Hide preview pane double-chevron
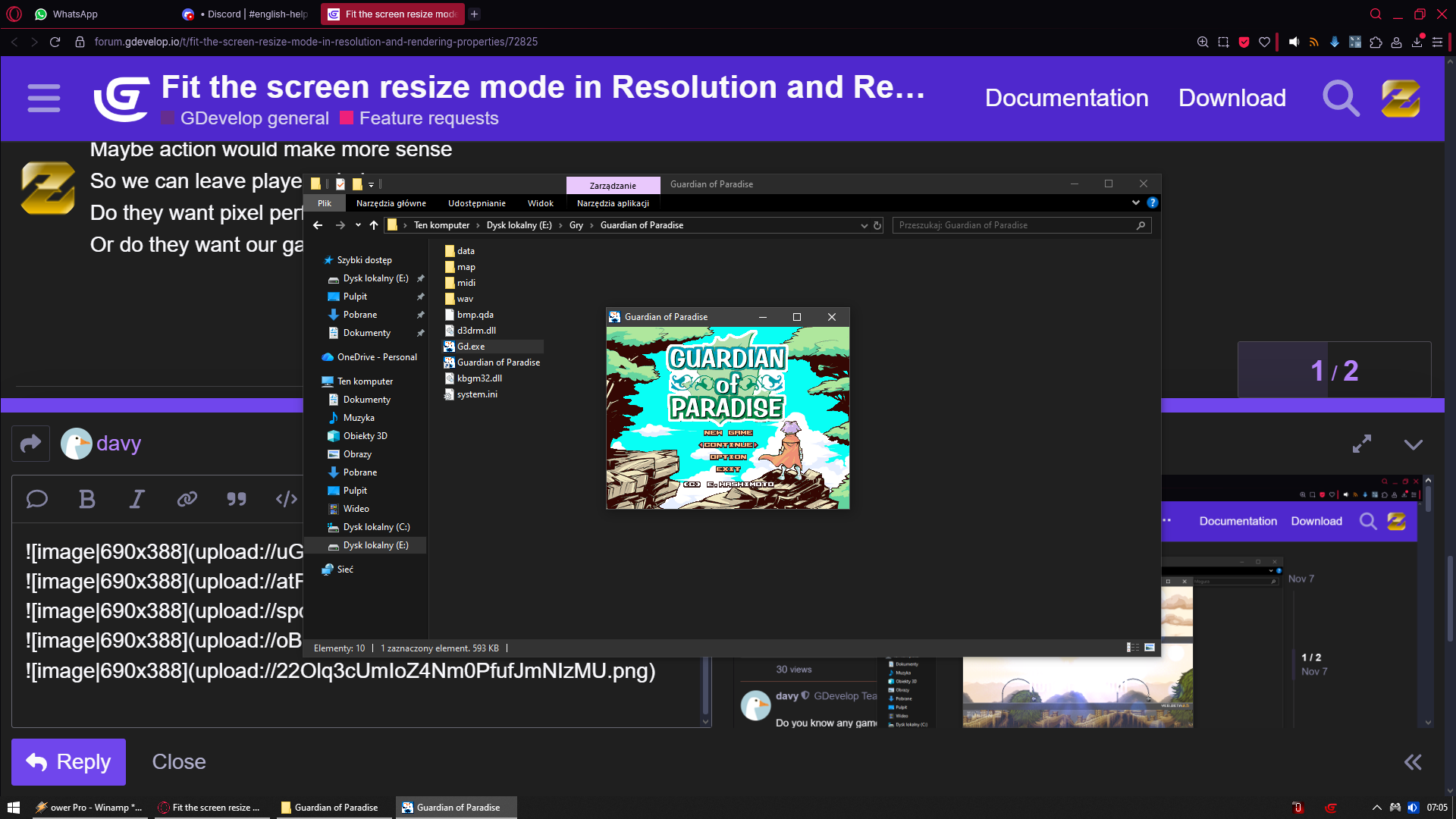 click(x=1413, y=762)
